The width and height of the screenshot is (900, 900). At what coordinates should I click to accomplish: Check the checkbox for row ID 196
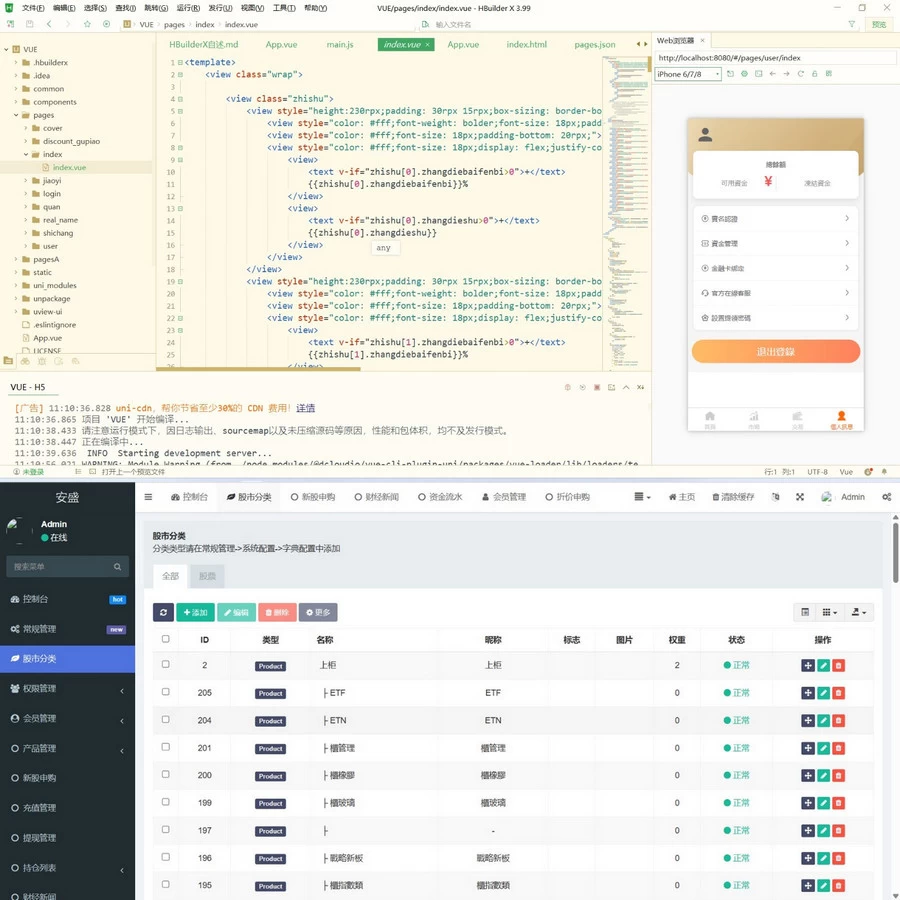point(165,857)
